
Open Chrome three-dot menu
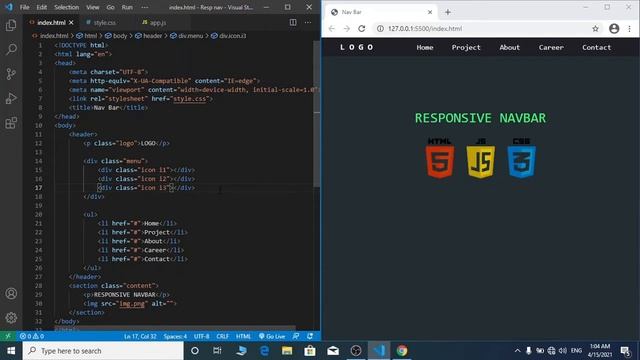629,29
